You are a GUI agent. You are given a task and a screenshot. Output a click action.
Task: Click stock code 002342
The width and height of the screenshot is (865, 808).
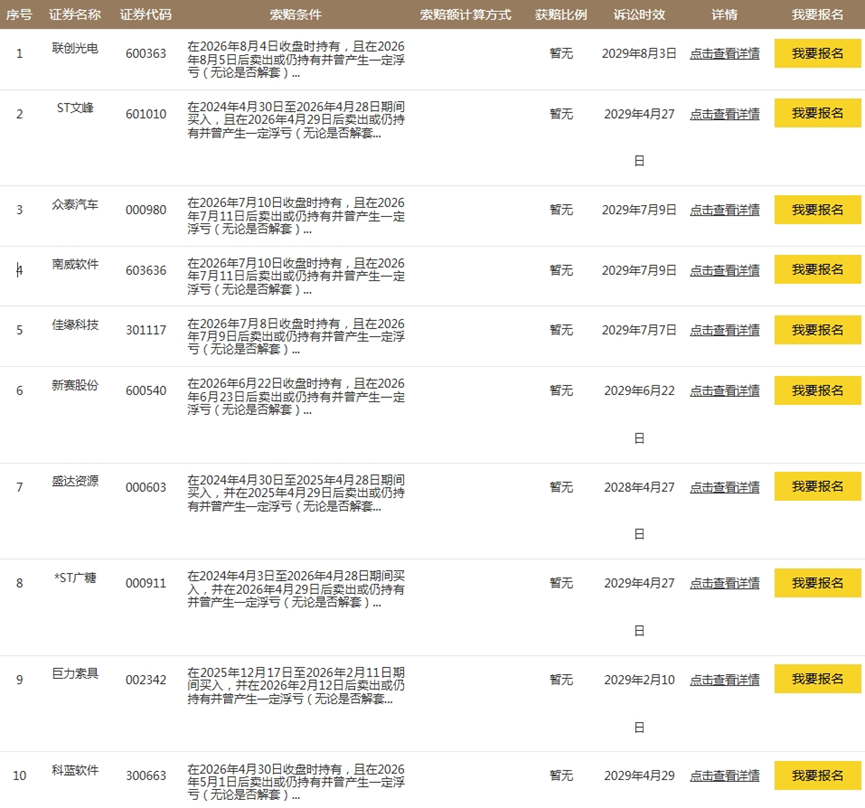146,679
